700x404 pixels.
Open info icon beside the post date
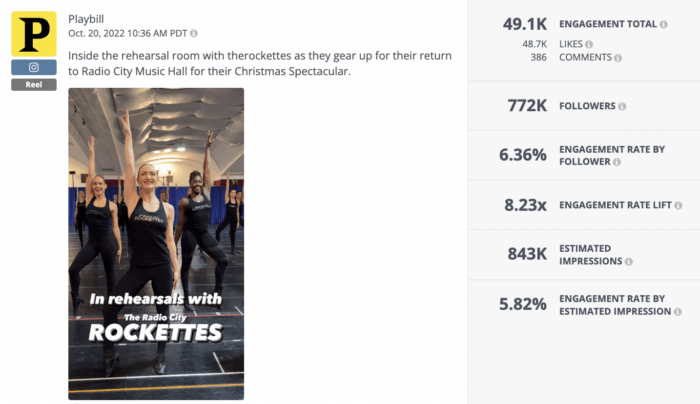pos(194,34)
